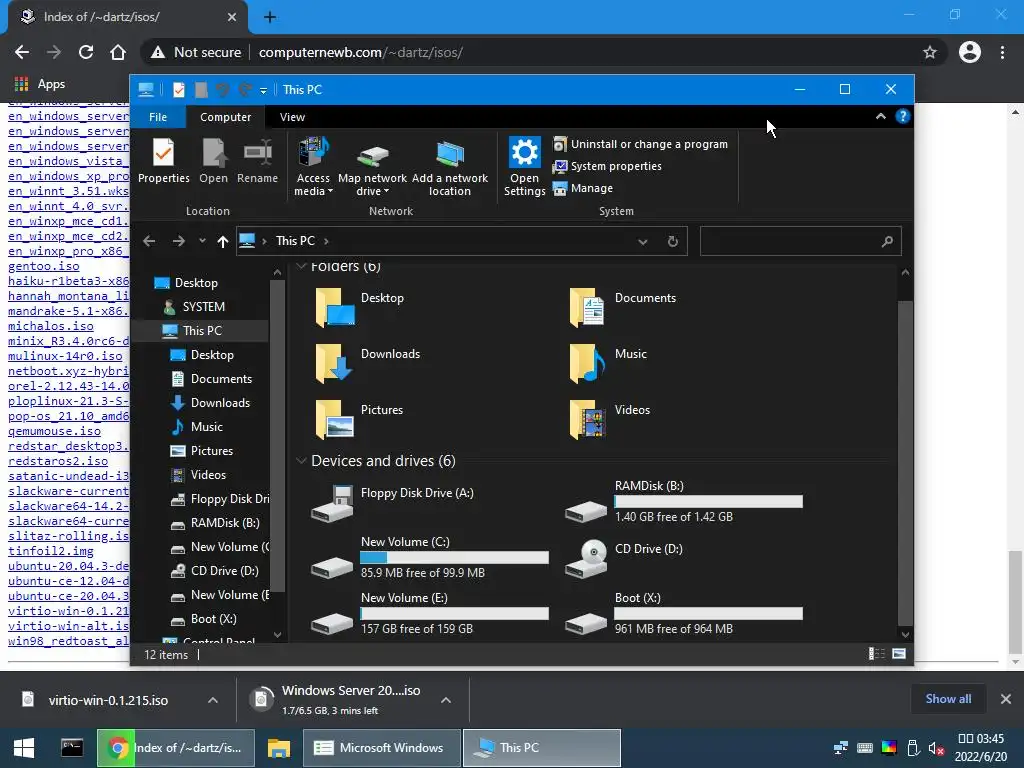Click Manage in the System group
The image size is (1024, 768).
click(583, 188)
